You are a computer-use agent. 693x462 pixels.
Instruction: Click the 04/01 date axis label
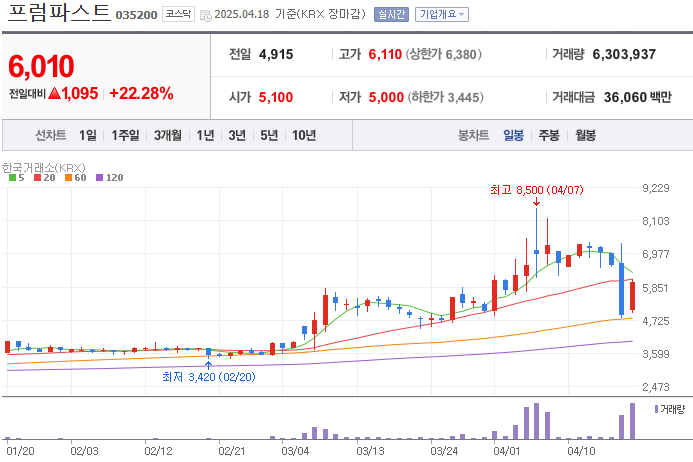507,451
